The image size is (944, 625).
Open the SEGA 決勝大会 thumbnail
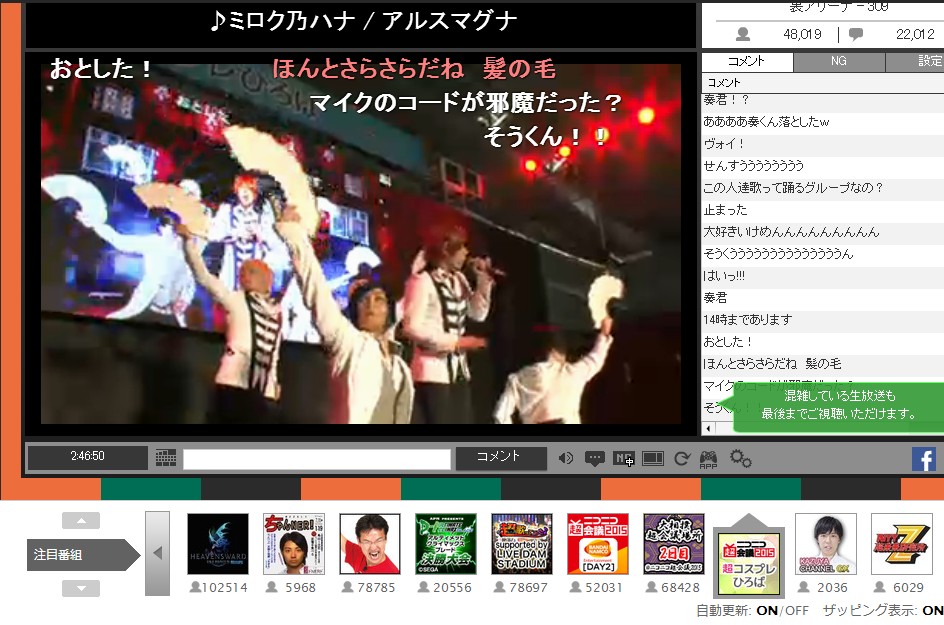click(446, 544)
